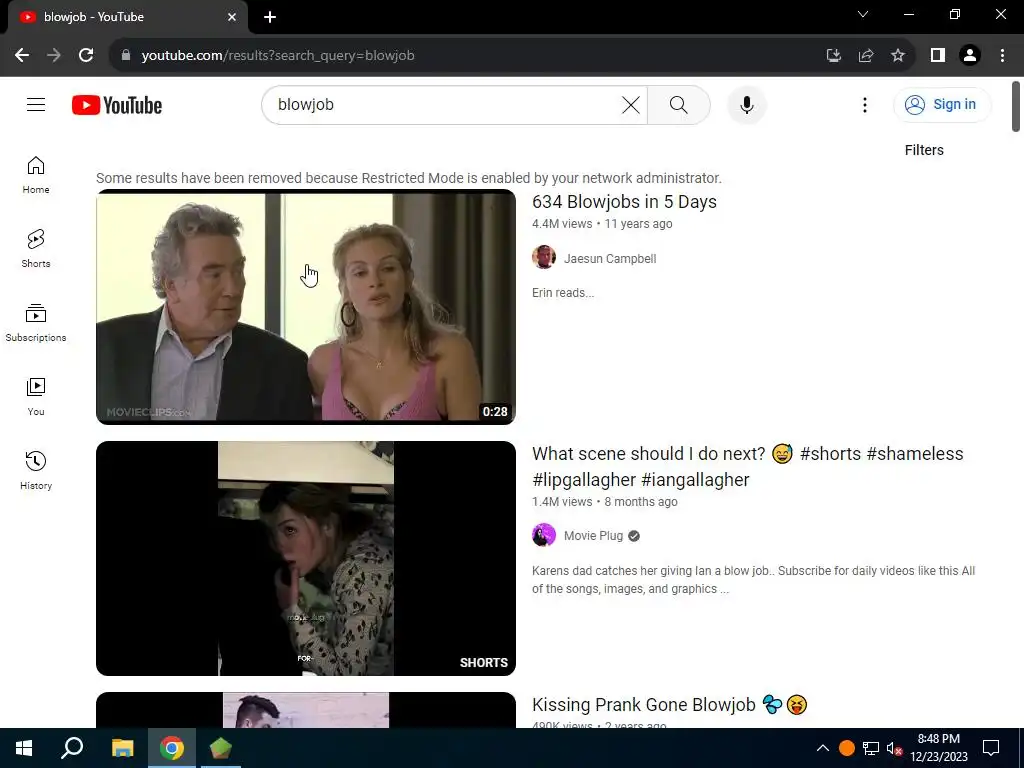Open the 'What scene should I do next?' title
The image size is (1024, 768).
pyautogui.click(x=747, y=466)
